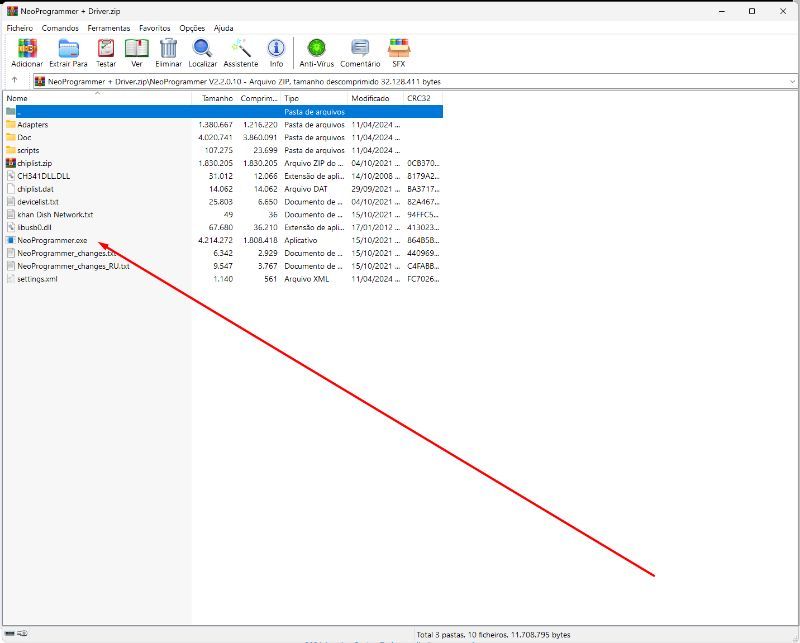Select the parent folder '..' row
Viewport: 800px width, 643px height.
[x=223, y=111]
